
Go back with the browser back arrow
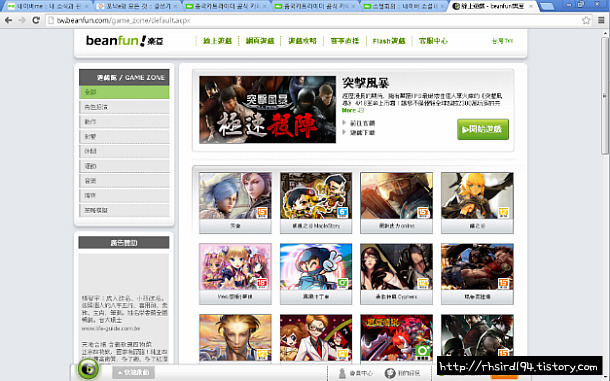(x=8, y=20)
